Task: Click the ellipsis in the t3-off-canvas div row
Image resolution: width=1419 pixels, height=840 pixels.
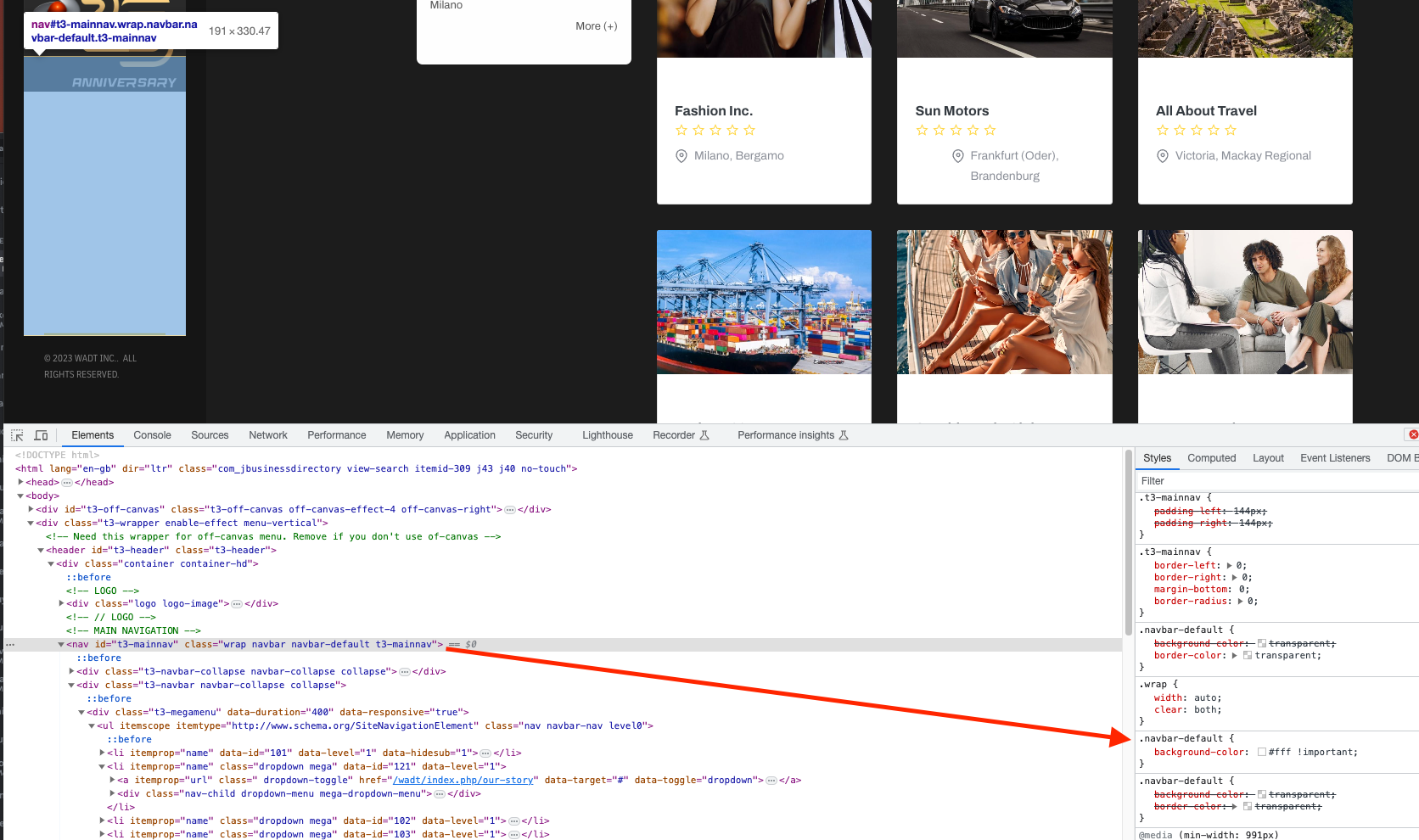Action: coord(510,510)
